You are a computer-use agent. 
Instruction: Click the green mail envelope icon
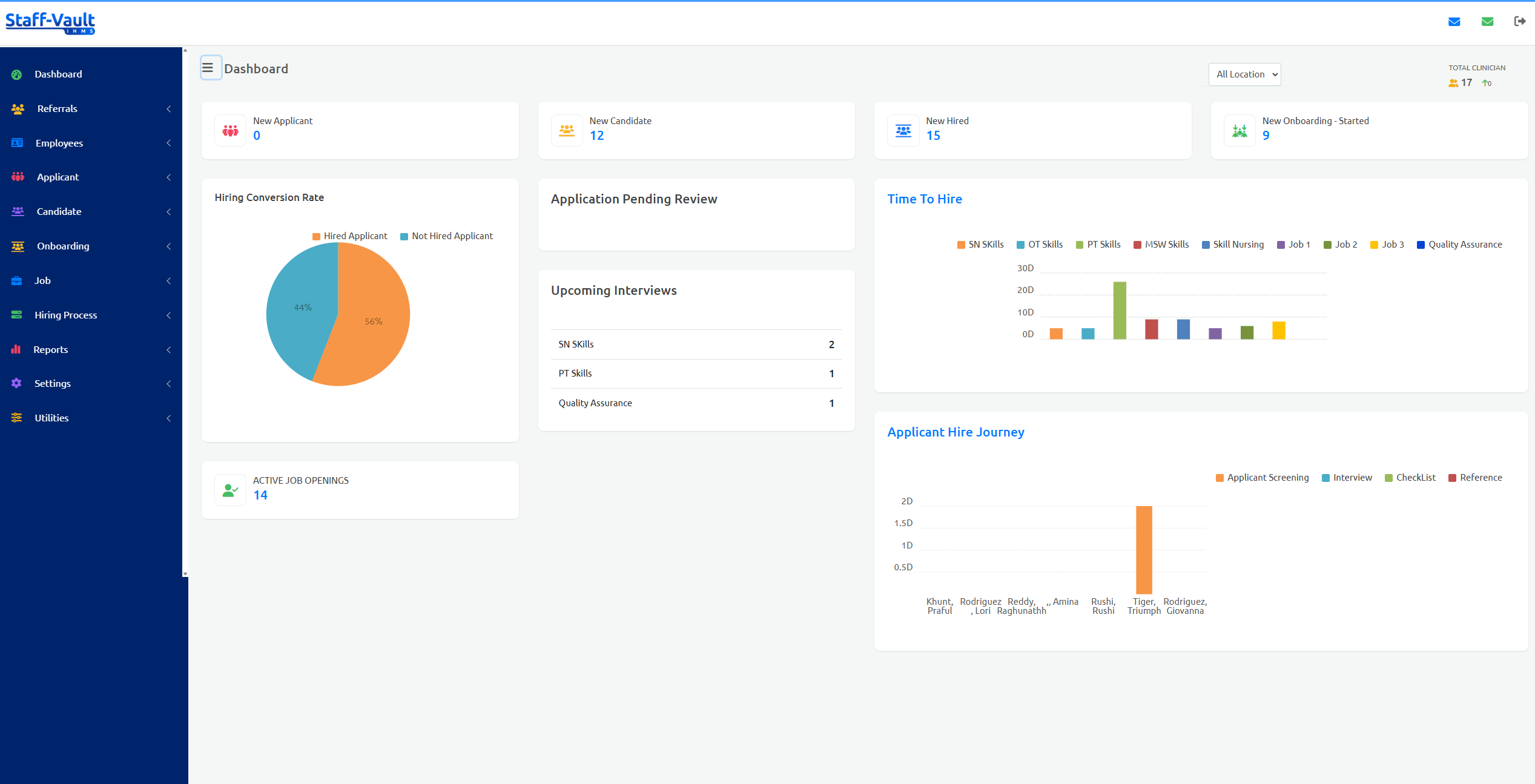click(1487, 22)
